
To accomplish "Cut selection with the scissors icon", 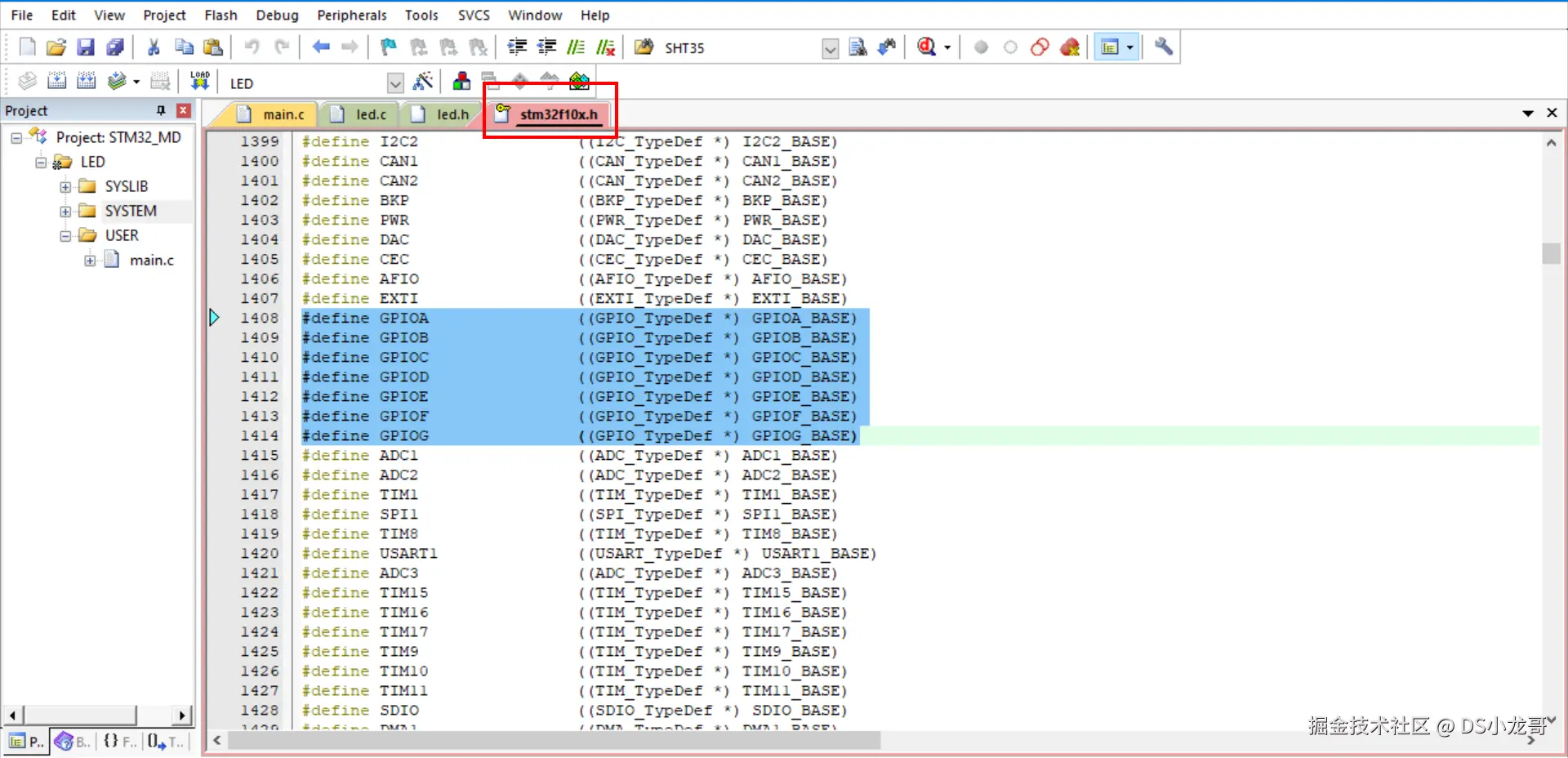I will [x=154, y=47].
